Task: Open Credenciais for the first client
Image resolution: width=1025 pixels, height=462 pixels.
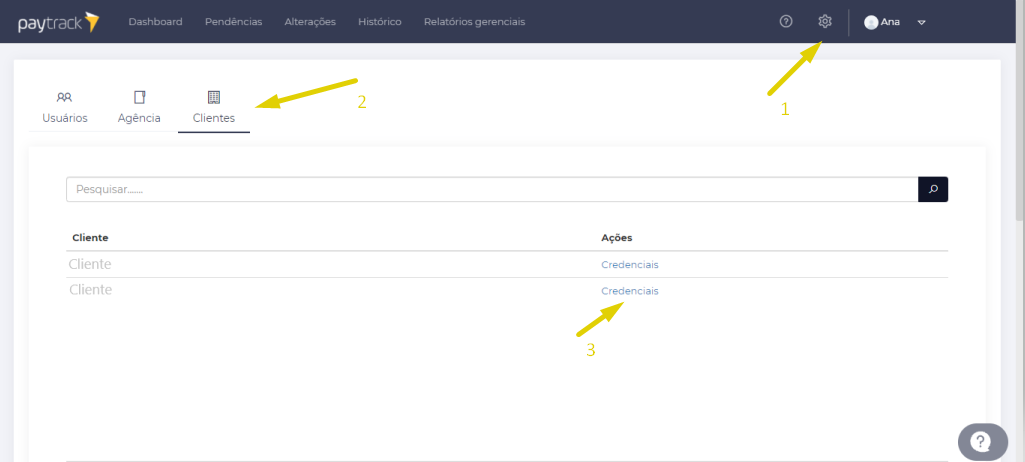Action: (630, 265)
